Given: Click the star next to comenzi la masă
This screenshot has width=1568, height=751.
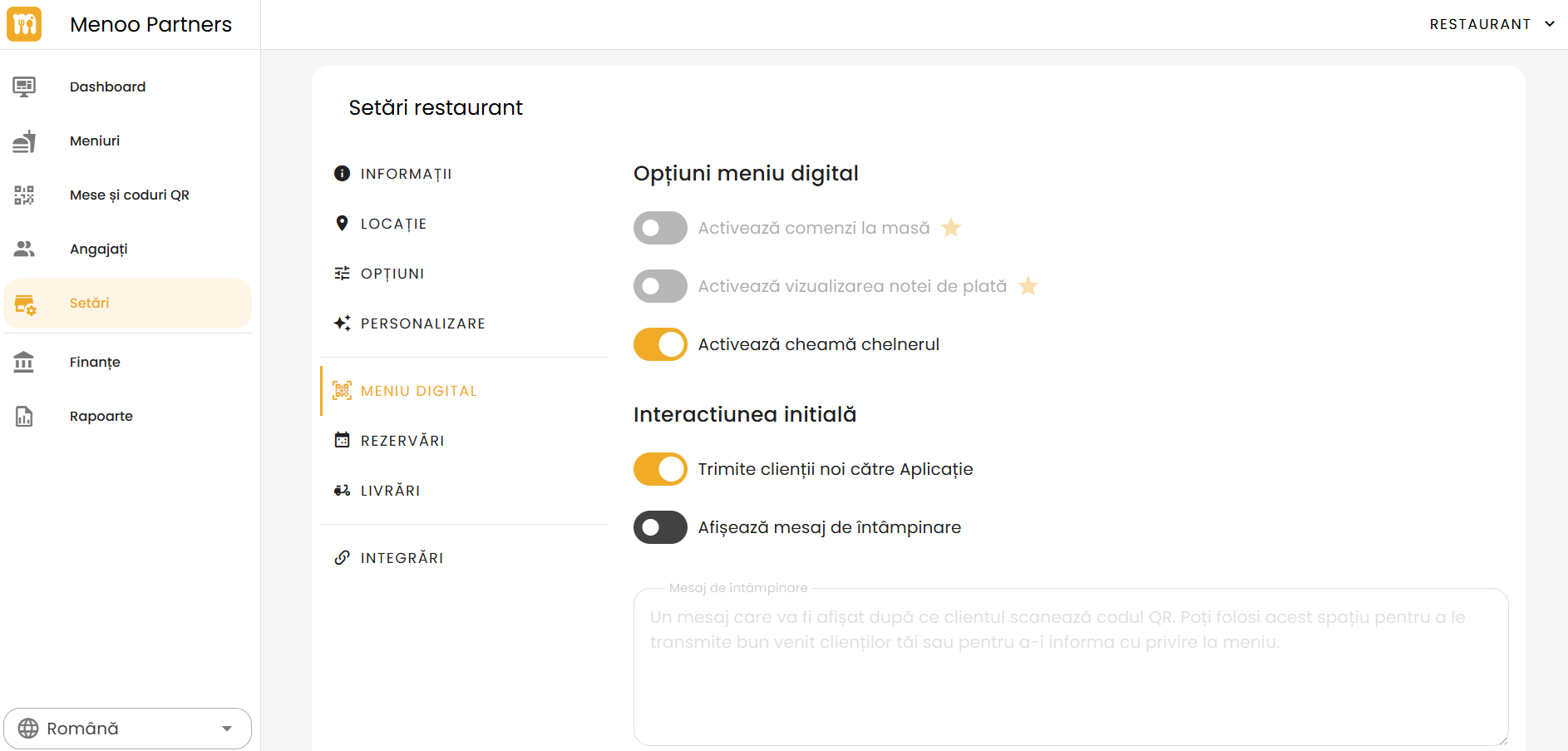Looking at the screenshot, I should [951, 227].
